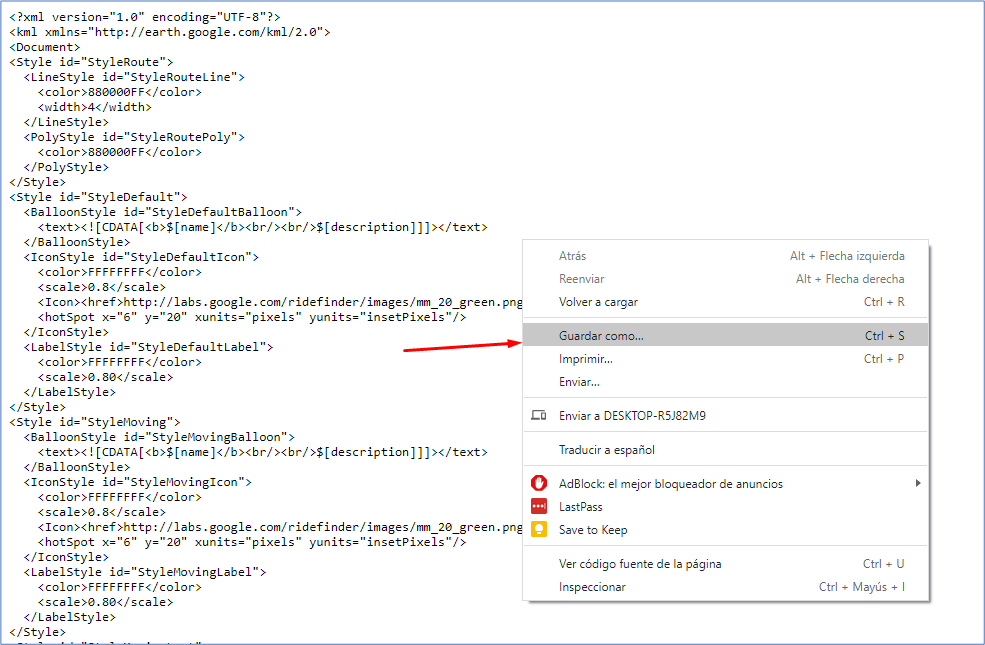The image size is (985, 645).
Task: Click the Style id="StyleRoute" opening tag
Action: pos(92,62)
